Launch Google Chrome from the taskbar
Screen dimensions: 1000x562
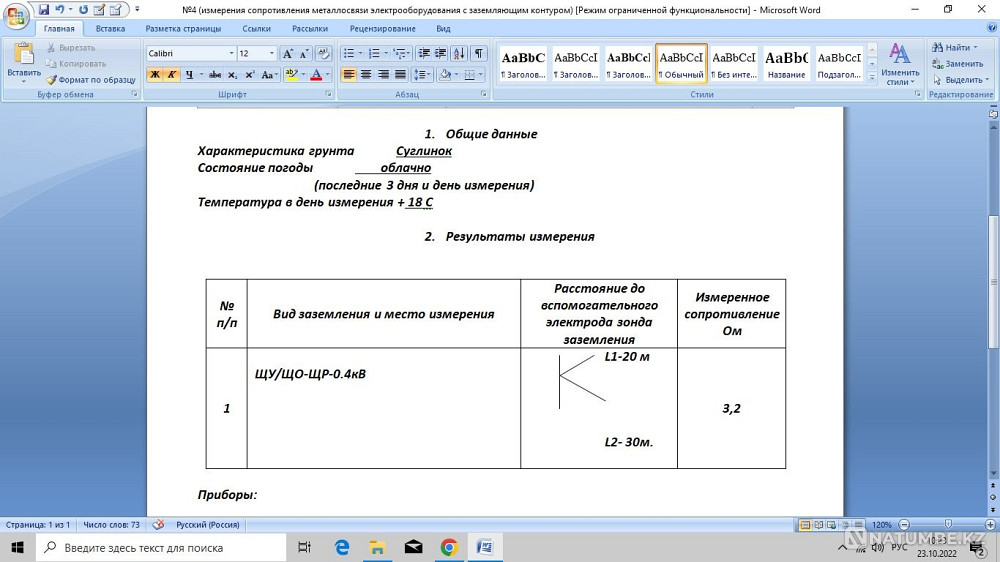pos(449,547)
